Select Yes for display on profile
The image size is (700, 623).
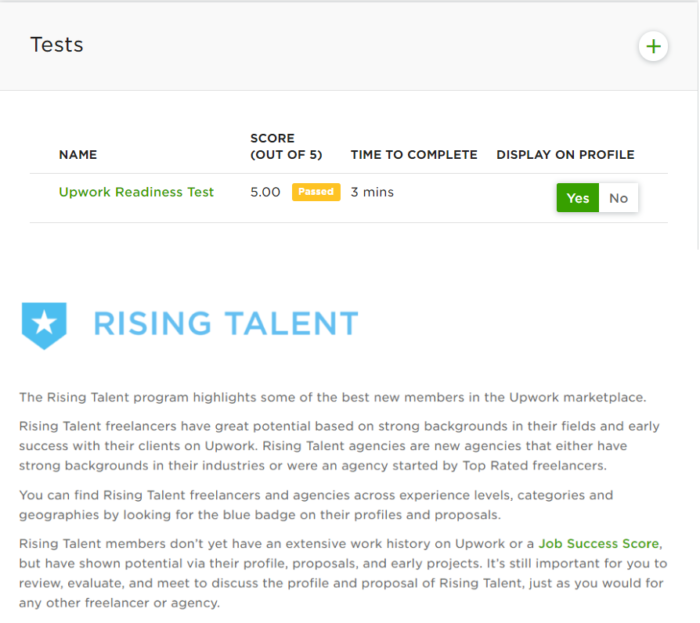coord(577,198)
